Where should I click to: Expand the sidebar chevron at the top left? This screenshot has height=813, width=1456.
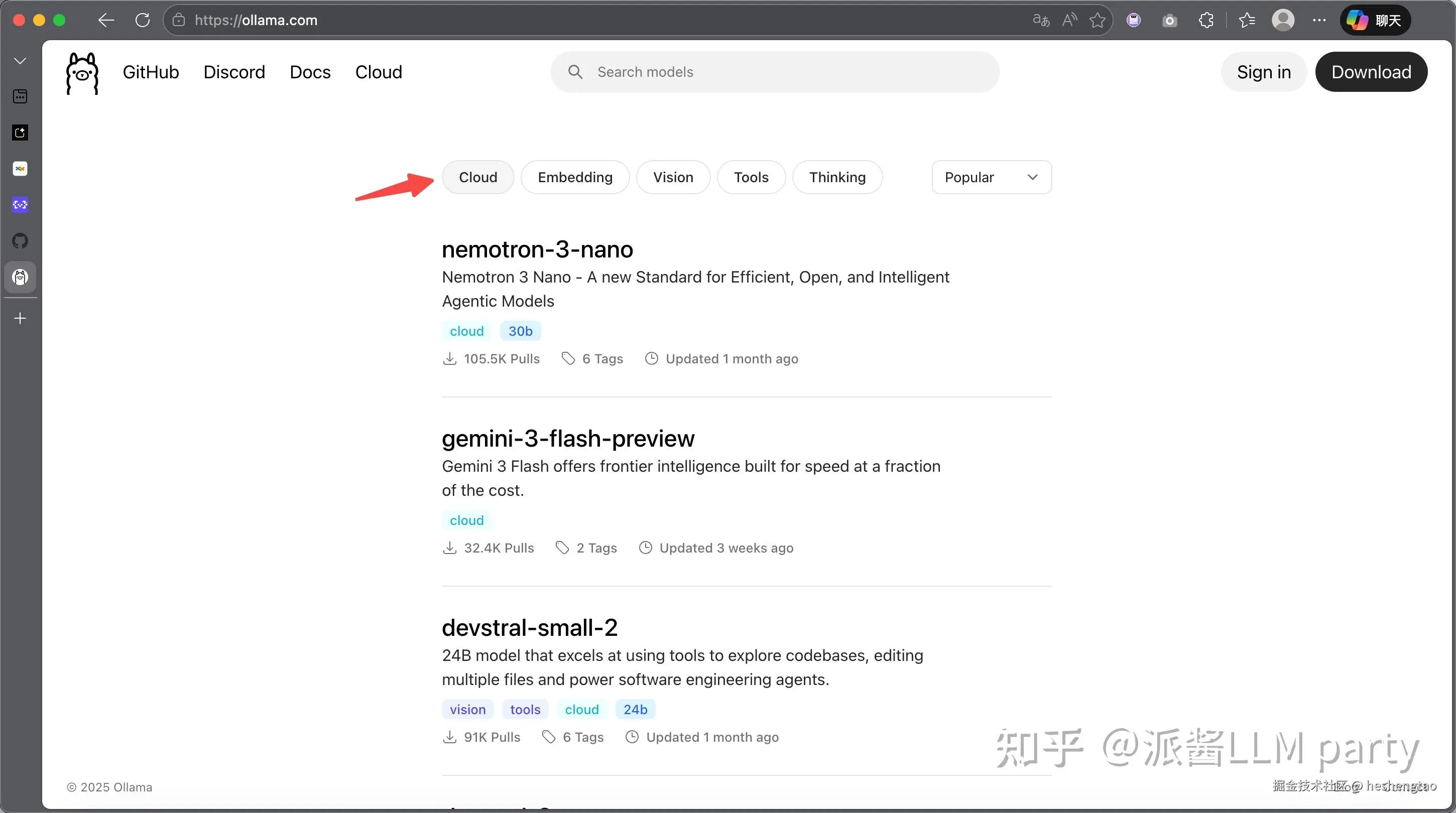click(x=21, y=60)
